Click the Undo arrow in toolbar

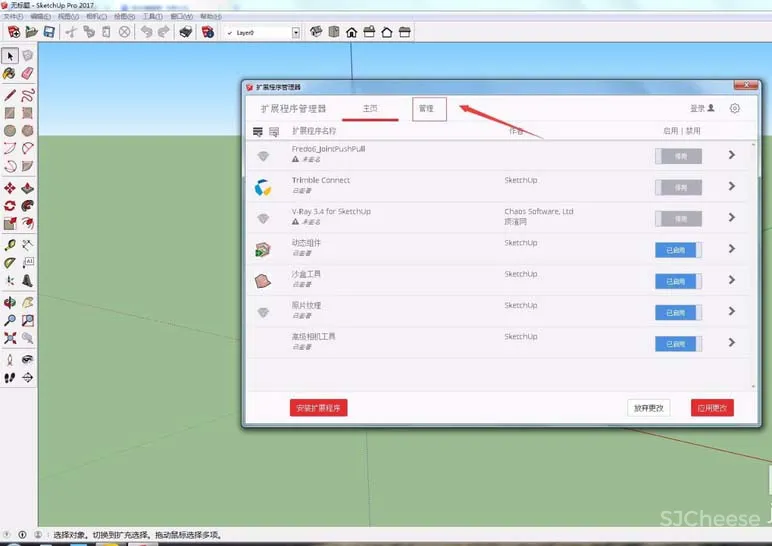[146, 32]
